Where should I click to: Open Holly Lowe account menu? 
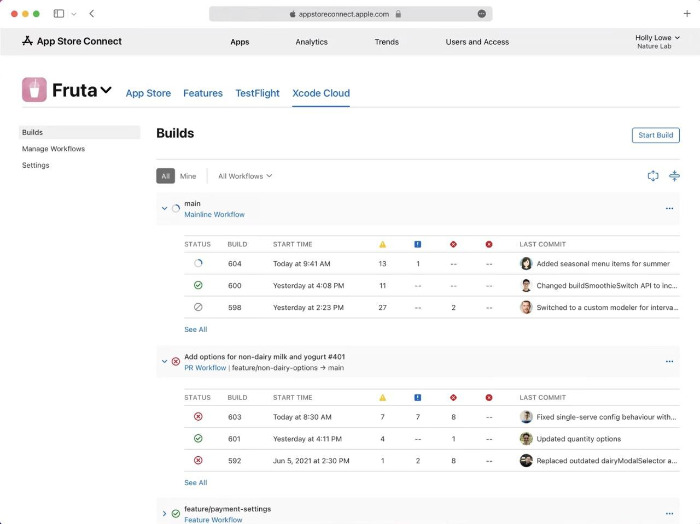coord(657,42)
